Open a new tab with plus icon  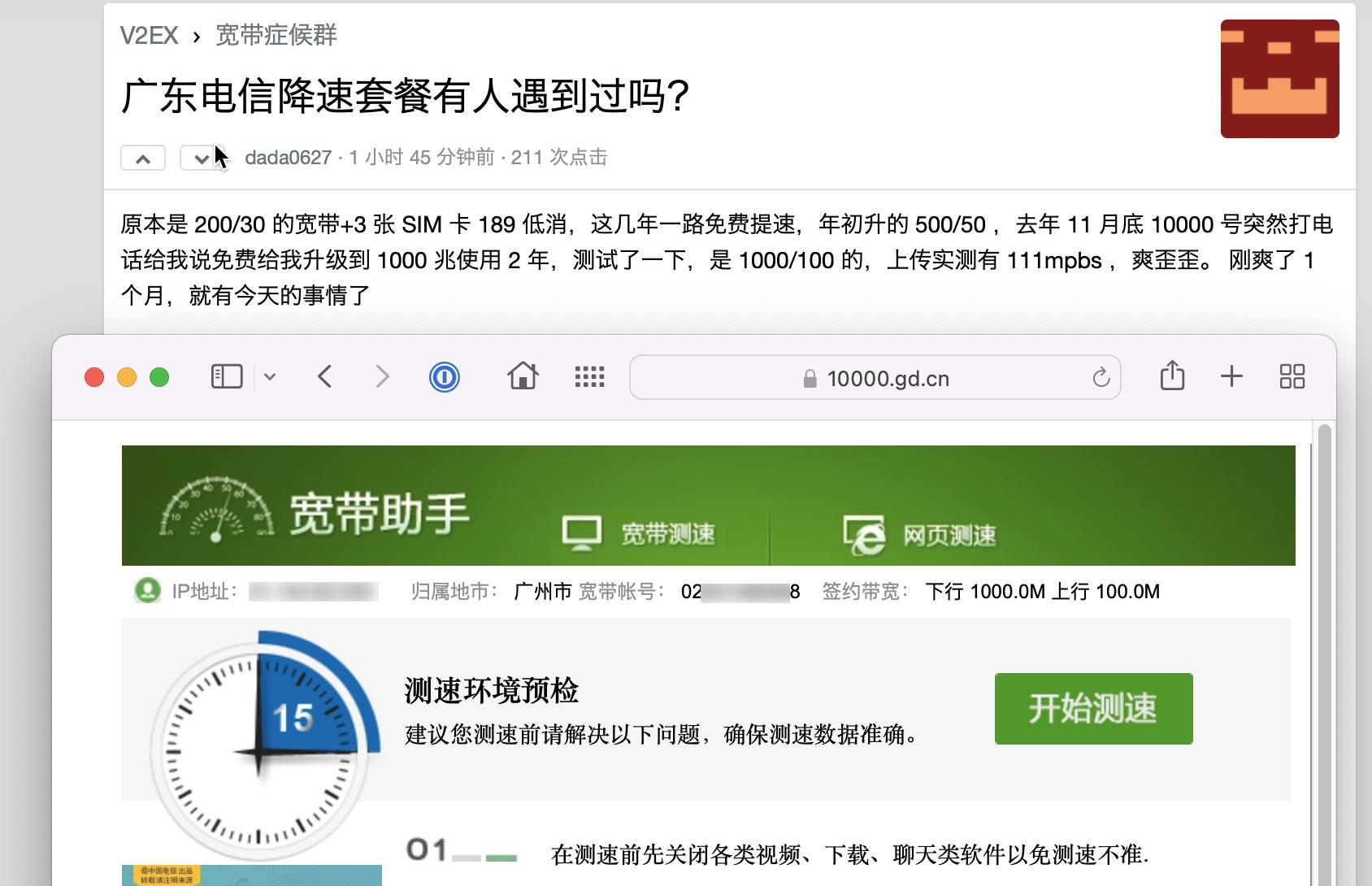coord(1231,376)
